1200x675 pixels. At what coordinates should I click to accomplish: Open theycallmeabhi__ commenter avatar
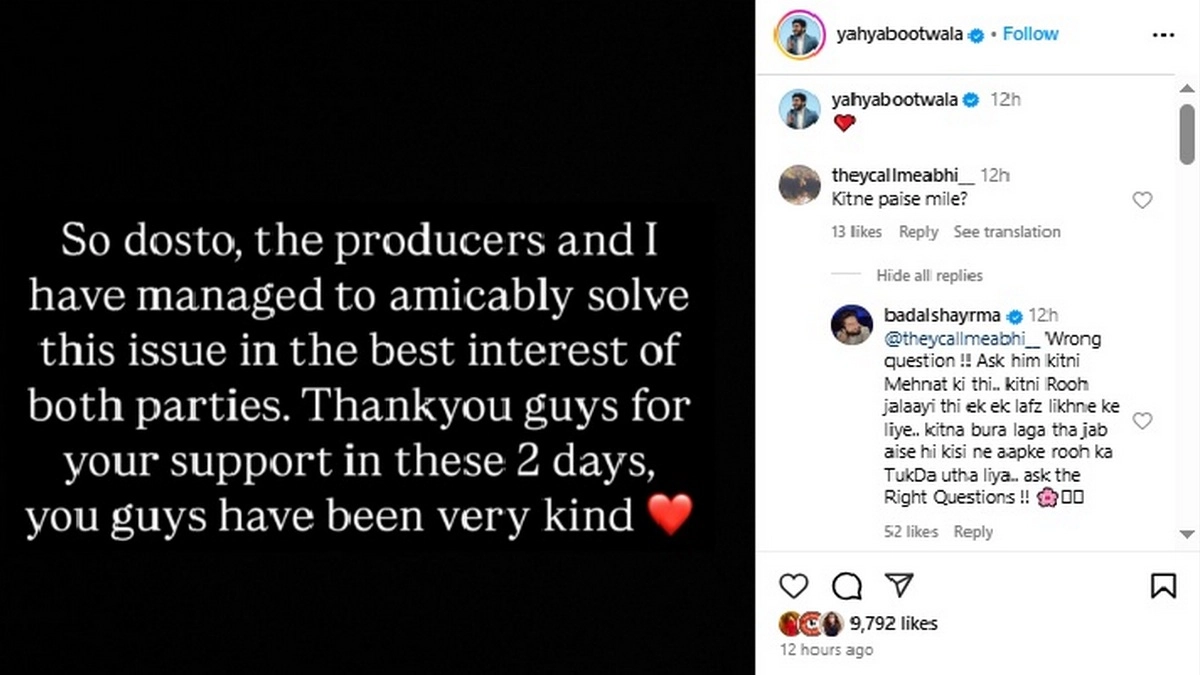(x=799, y=185)
